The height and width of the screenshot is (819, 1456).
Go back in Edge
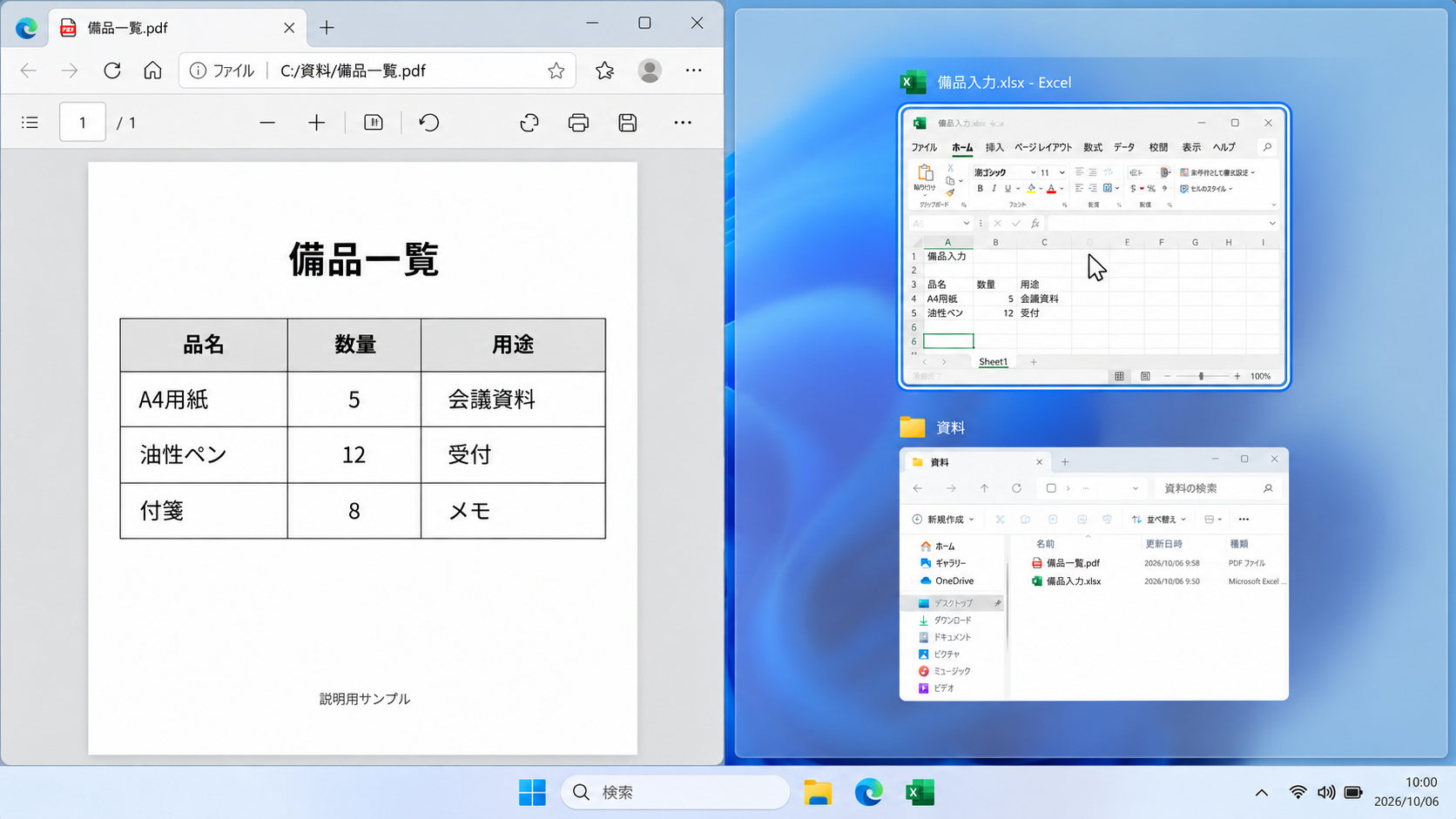coord(29,70)
